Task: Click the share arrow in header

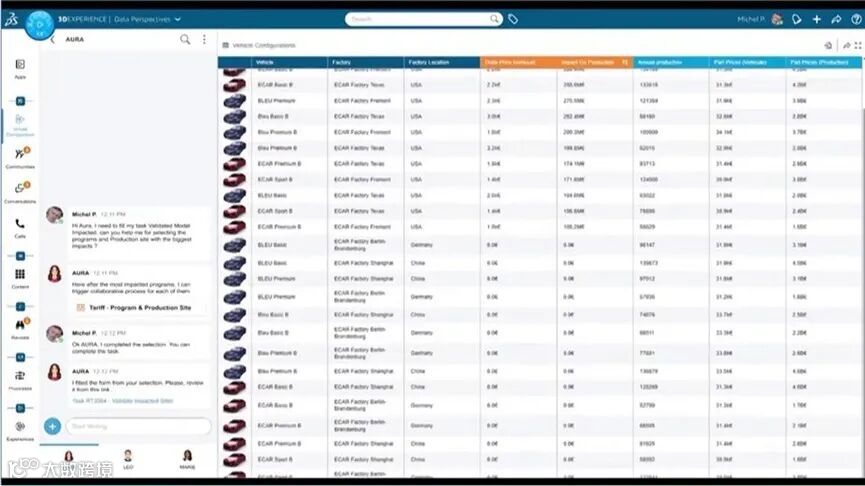Action: pyautogui.click(x=836, y=19)
